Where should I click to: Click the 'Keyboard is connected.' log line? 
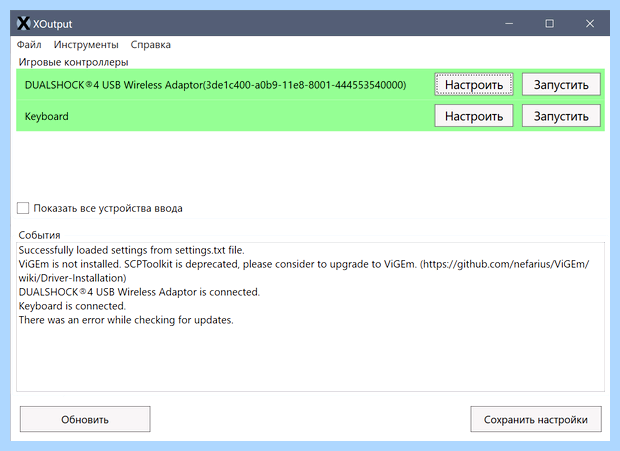(x=72, y=306)
